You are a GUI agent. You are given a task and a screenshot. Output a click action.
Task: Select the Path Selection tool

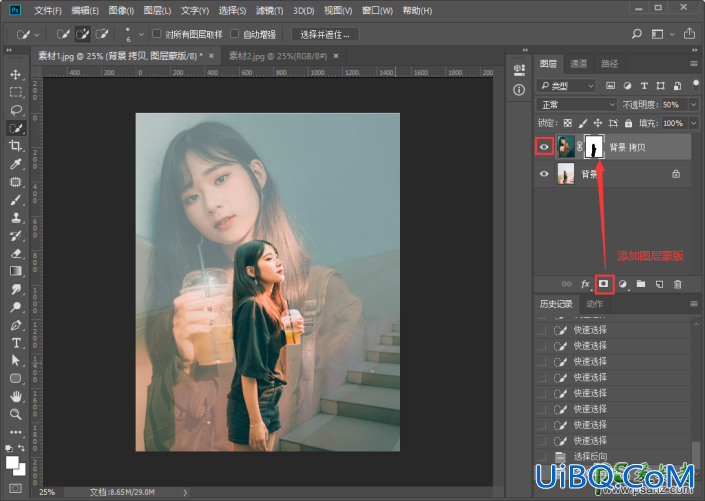point(16,360)
